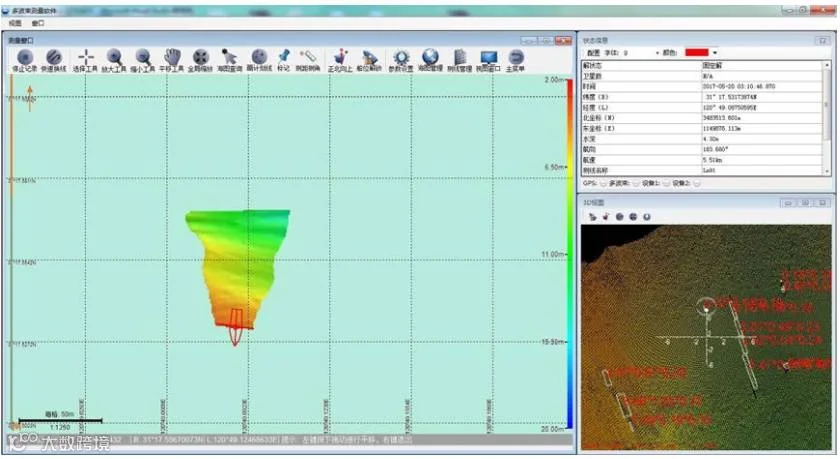Select the 卫星数 row showing N/A
The image size is (840, 459).
coord(702,76)
